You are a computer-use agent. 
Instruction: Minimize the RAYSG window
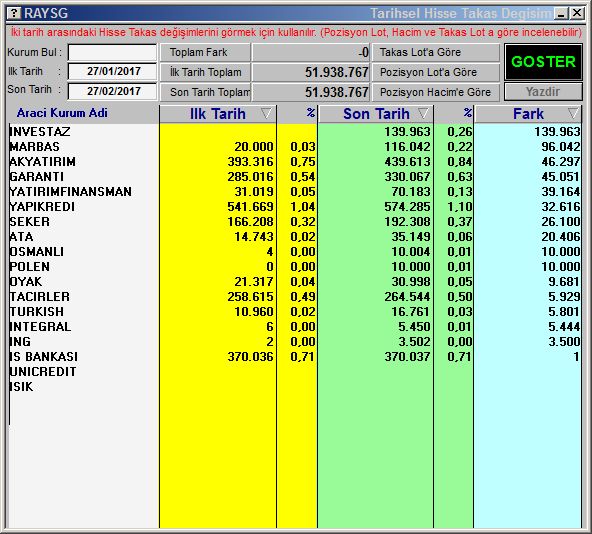[x=561, y=14]
